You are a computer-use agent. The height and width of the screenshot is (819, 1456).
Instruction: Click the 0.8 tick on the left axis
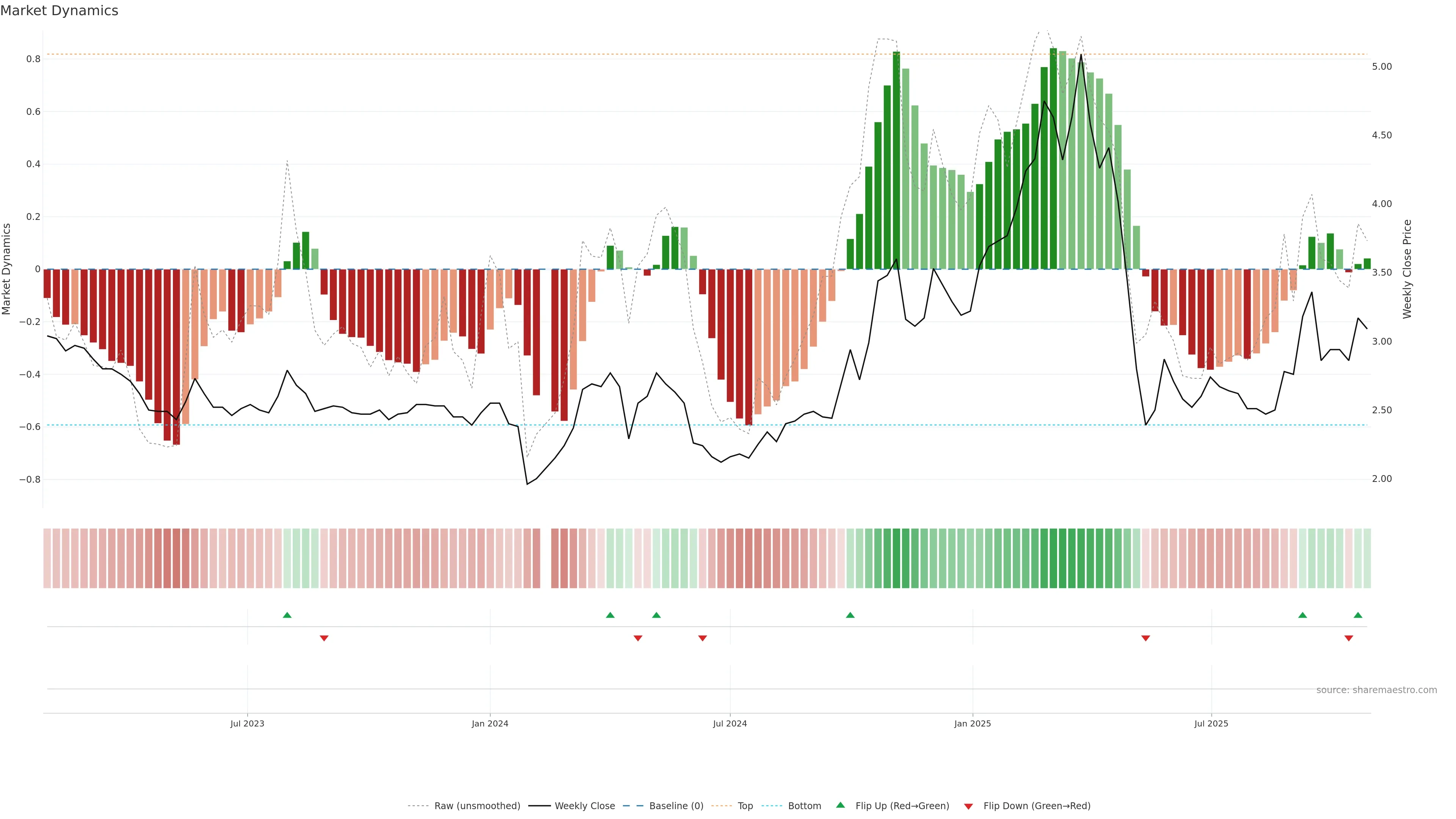(33, 59)
